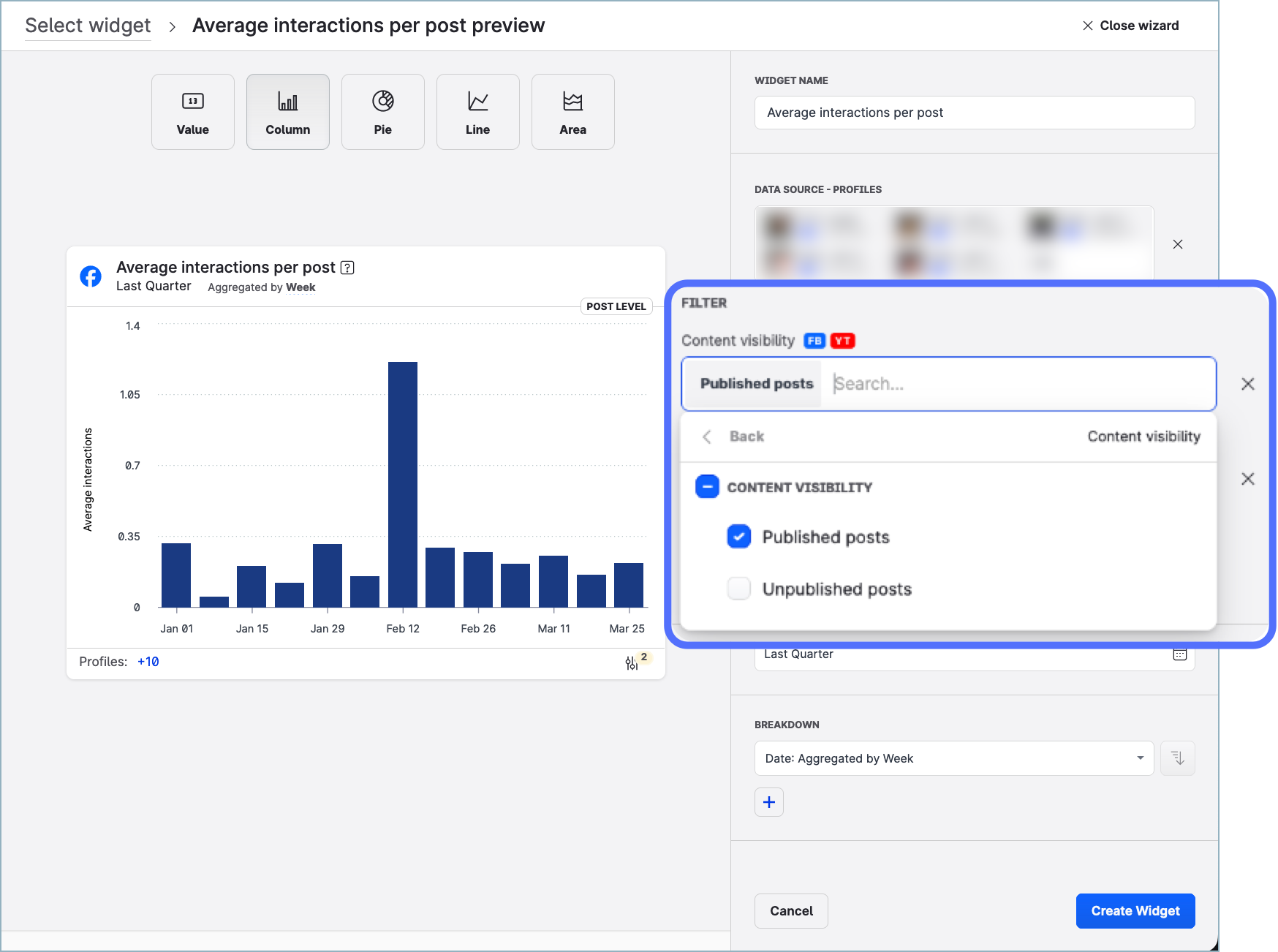Switch to the Line chart type

coord(477,111)
